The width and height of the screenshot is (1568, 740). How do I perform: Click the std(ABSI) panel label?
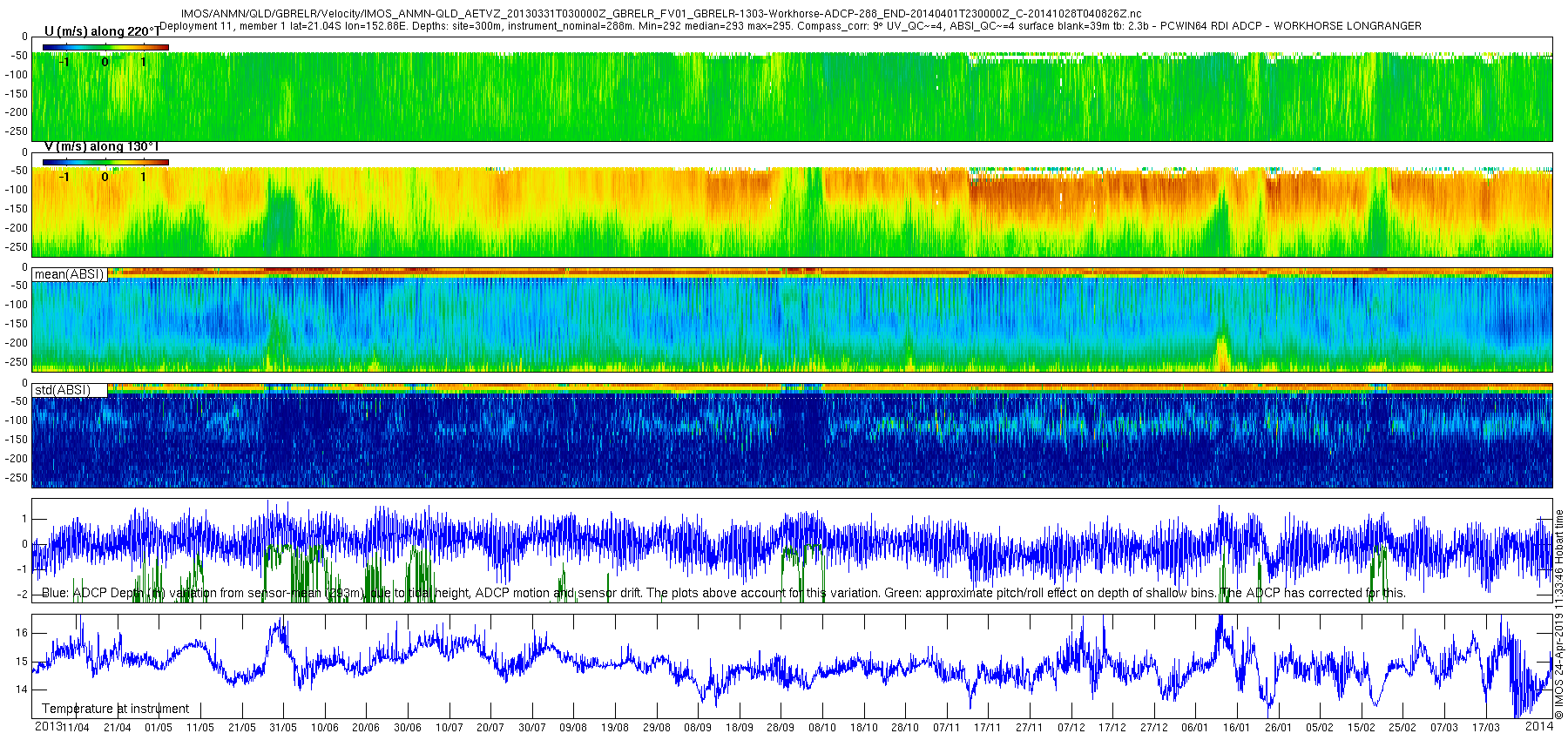pyautogui.click(x=62, y=390)
